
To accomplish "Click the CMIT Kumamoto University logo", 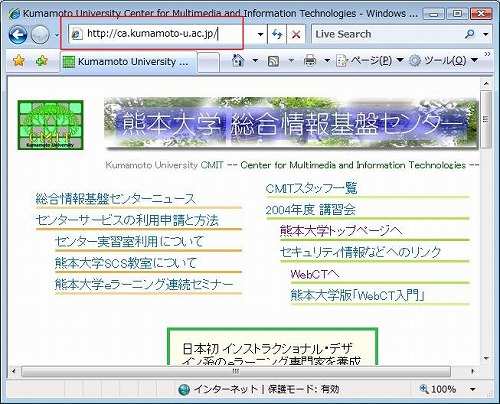I will (x=50, y=125).
